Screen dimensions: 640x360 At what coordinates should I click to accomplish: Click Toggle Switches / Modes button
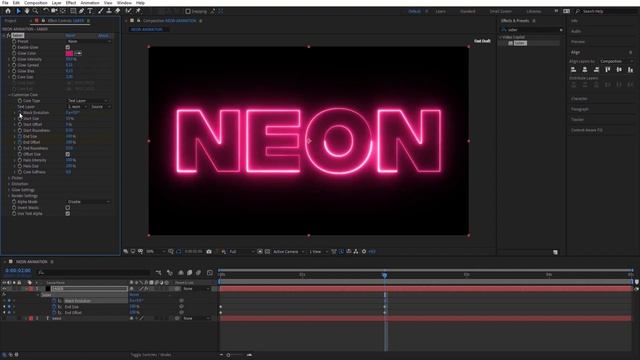click(x=151, y=355)
